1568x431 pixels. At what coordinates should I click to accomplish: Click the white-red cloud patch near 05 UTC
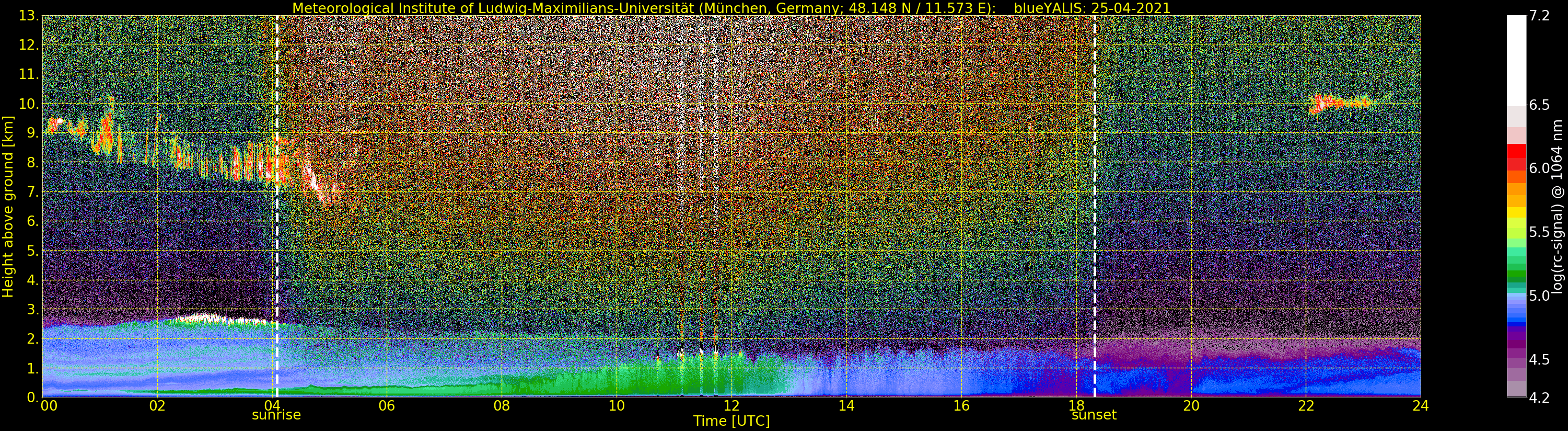click(321, 185)
